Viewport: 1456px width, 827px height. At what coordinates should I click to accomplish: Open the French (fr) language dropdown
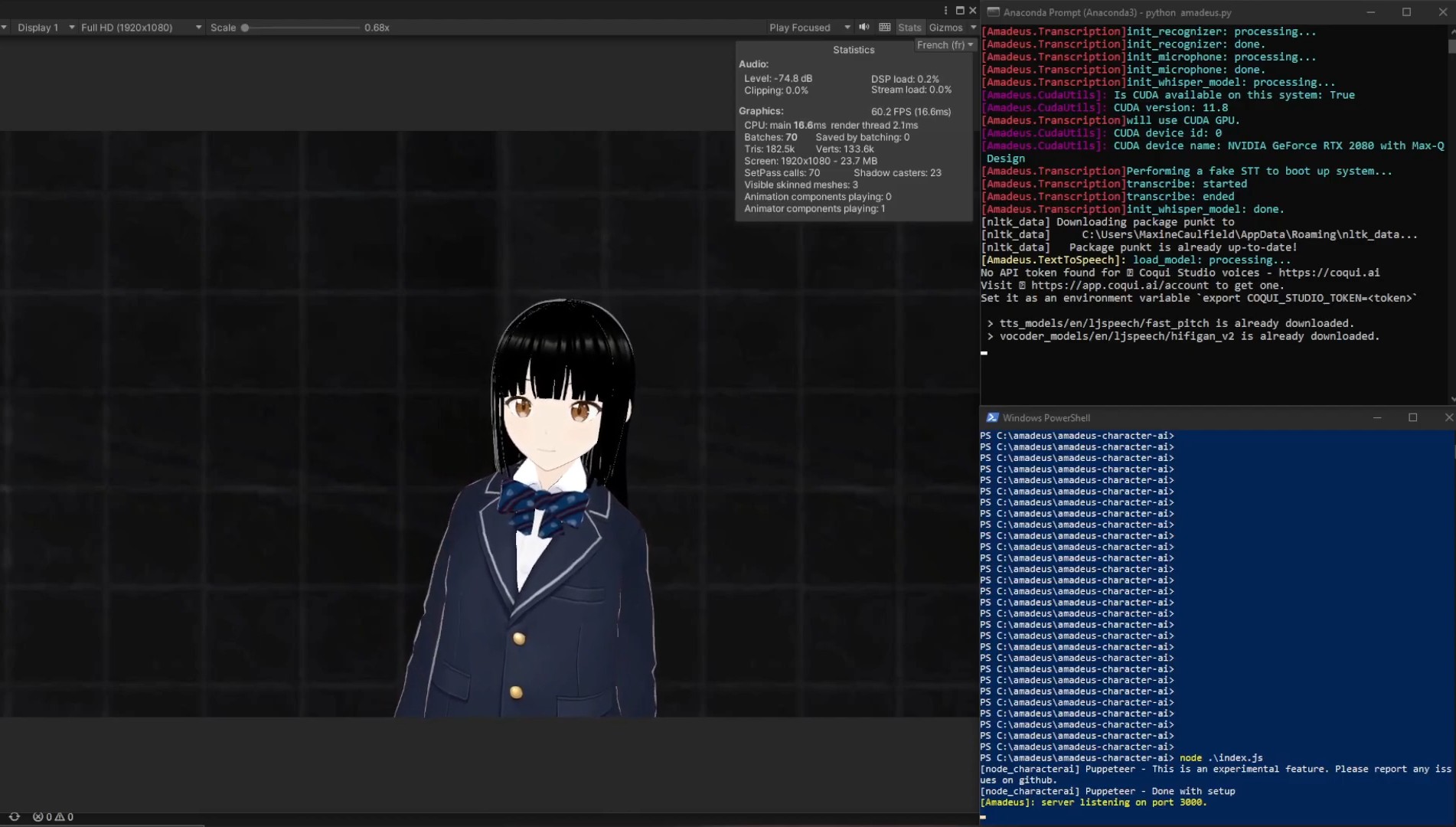945,45
